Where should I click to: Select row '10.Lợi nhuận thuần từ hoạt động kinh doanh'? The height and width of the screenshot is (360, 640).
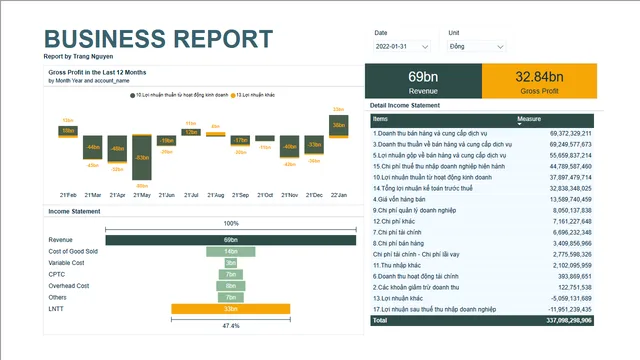[x=482, y=178]
